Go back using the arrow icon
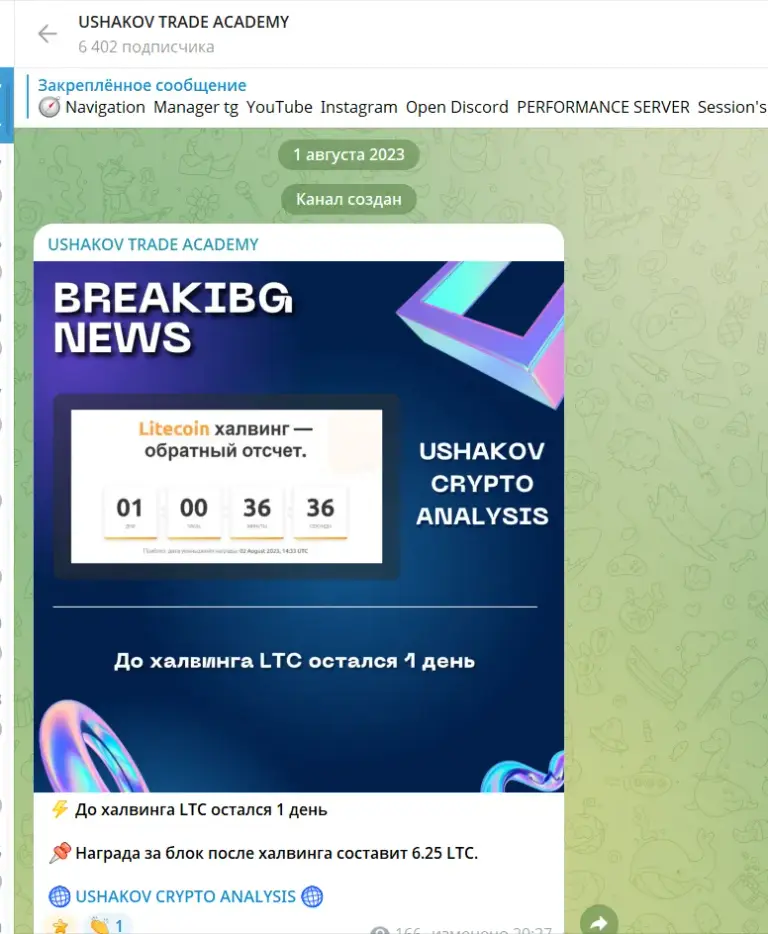The width and height of the screenshot is (768, 934). click(x=47, y=34)
